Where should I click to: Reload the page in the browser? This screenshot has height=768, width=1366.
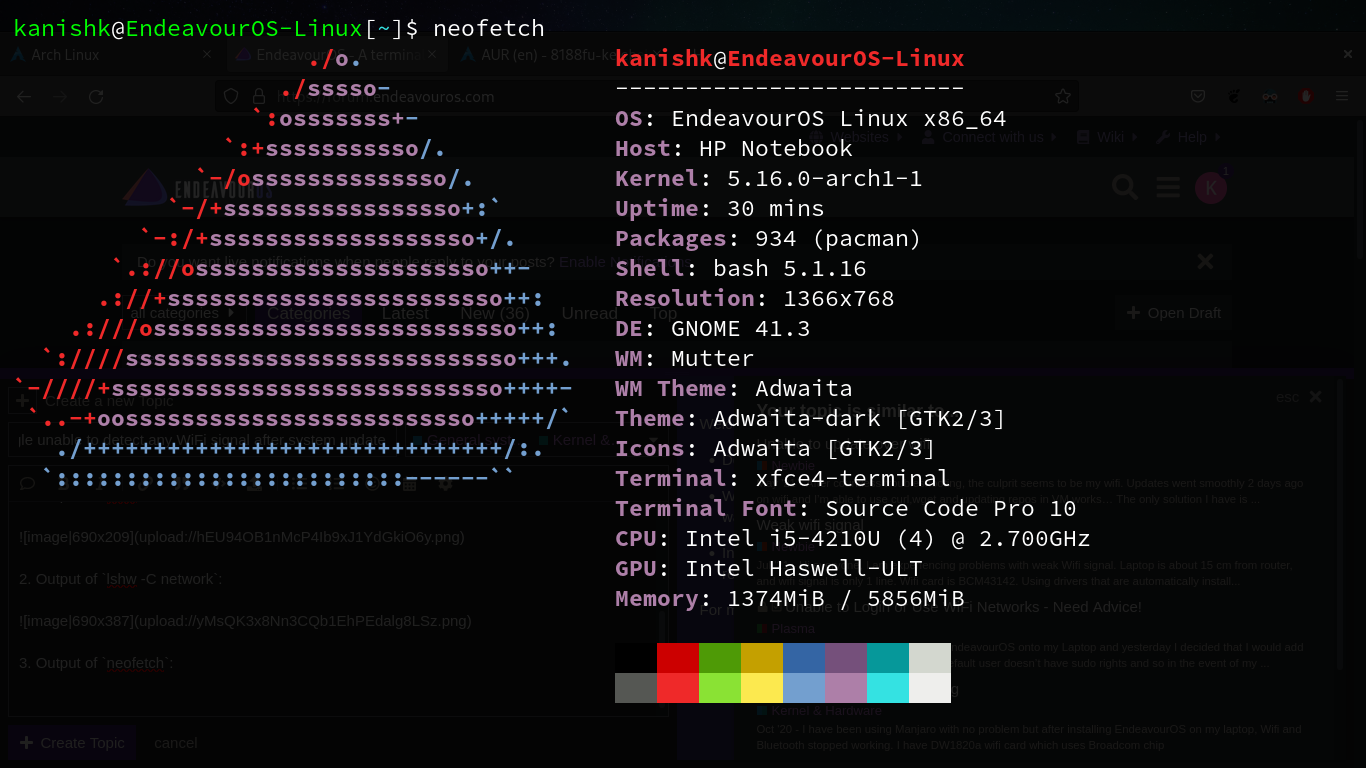[x=96, y=97]
